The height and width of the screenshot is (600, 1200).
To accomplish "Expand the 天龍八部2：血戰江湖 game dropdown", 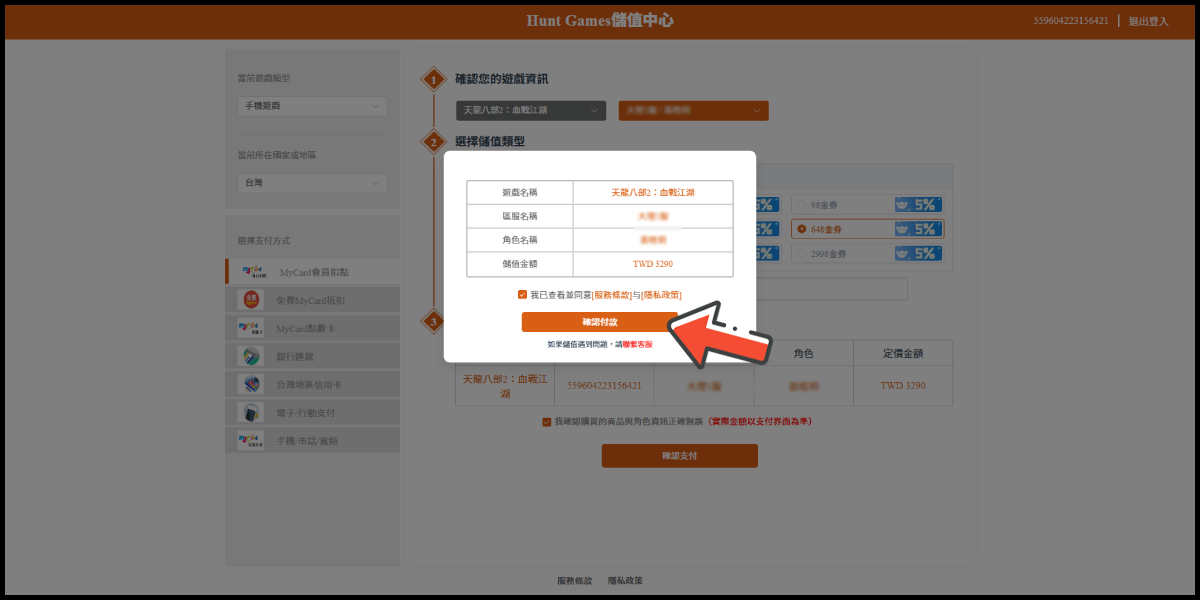I will point(531,111).
